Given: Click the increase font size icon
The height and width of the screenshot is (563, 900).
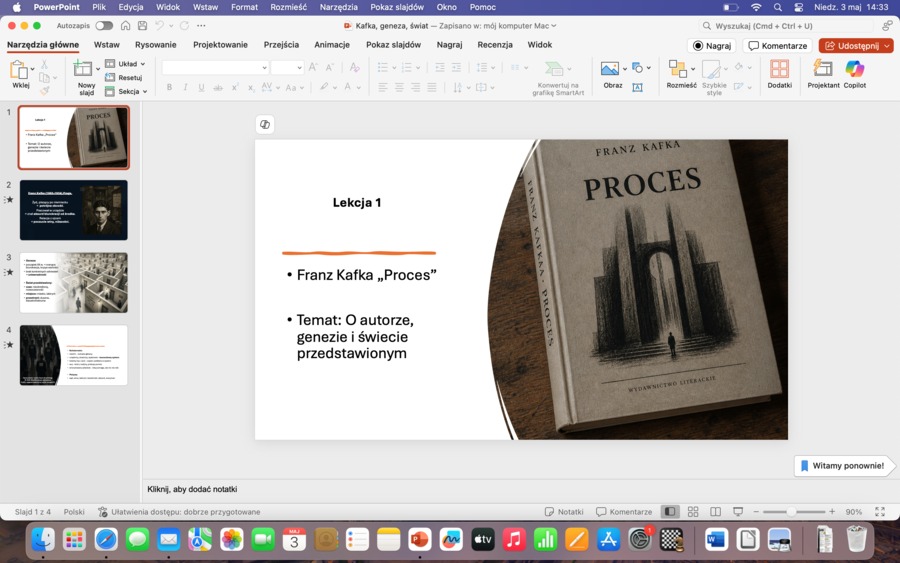Looking at the screenshot, I should (x=313, y=67).
